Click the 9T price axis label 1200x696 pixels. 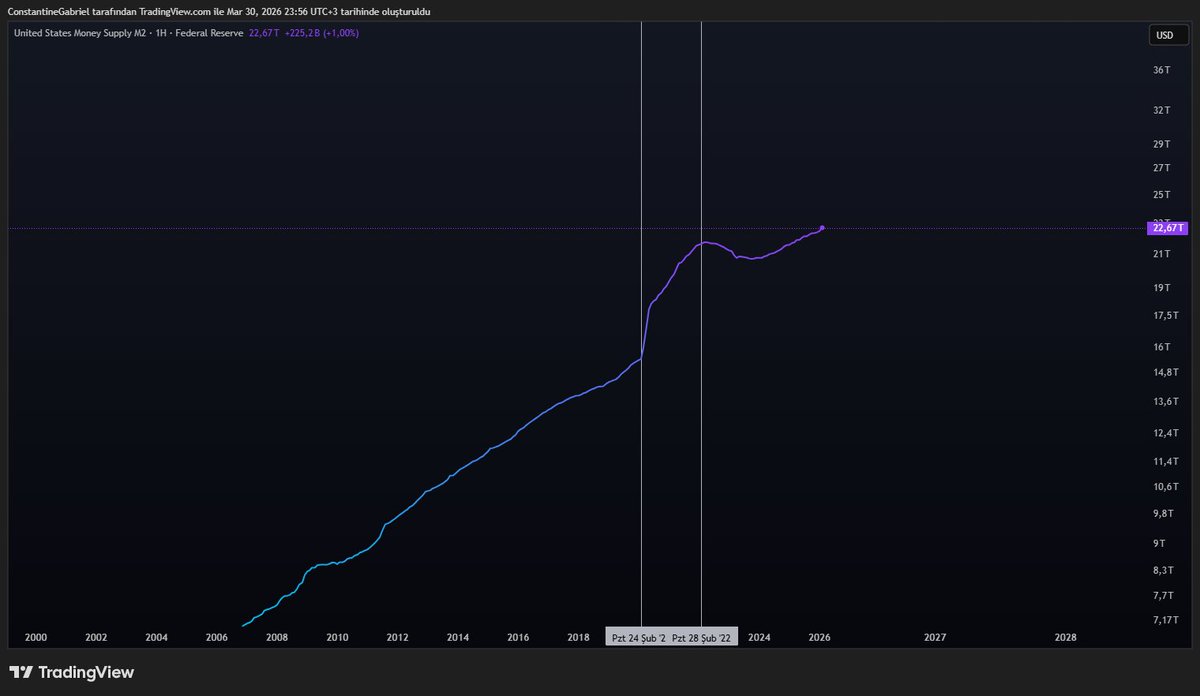1159,543
